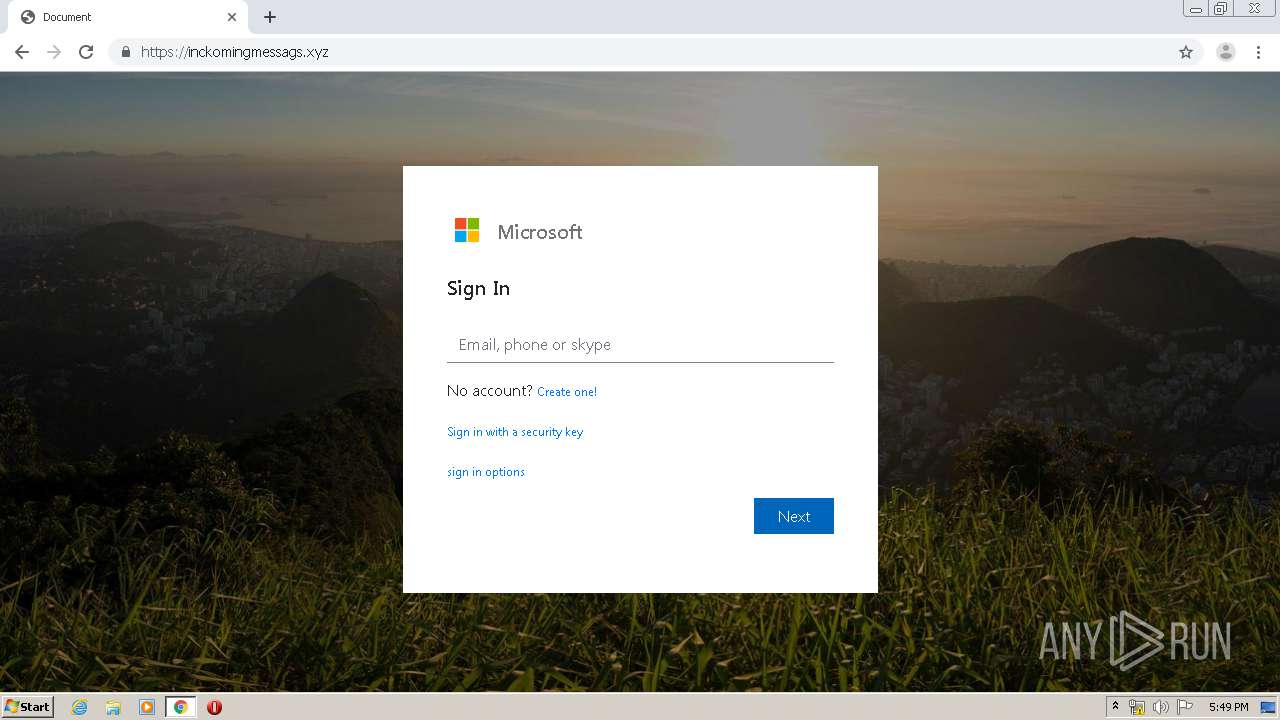
Task: Go back with the browser back arrow
Action: coord(22,52)
